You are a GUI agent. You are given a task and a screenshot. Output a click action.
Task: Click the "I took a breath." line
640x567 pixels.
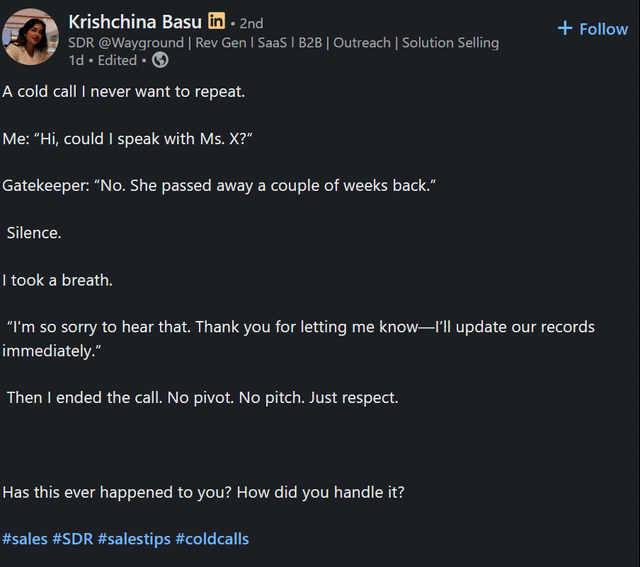click(x=57, y=280)
